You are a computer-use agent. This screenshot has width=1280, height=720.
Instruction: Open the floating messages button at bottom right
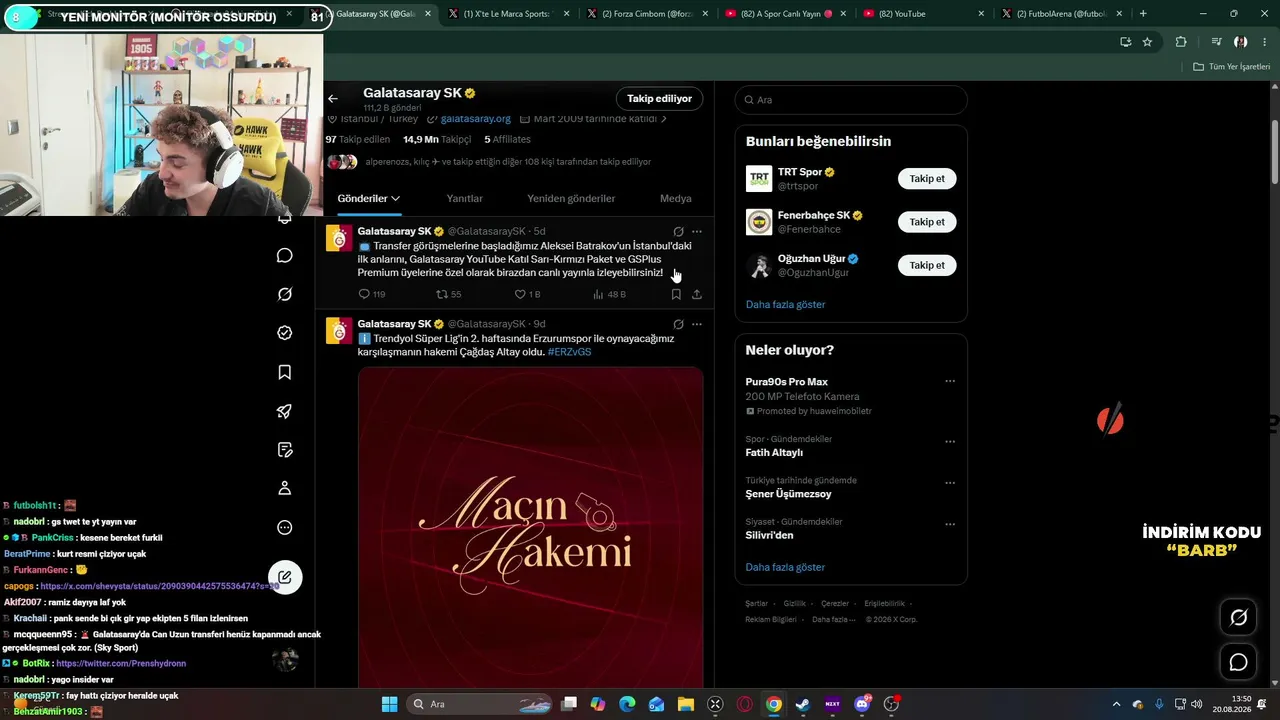pos(1238,662)
